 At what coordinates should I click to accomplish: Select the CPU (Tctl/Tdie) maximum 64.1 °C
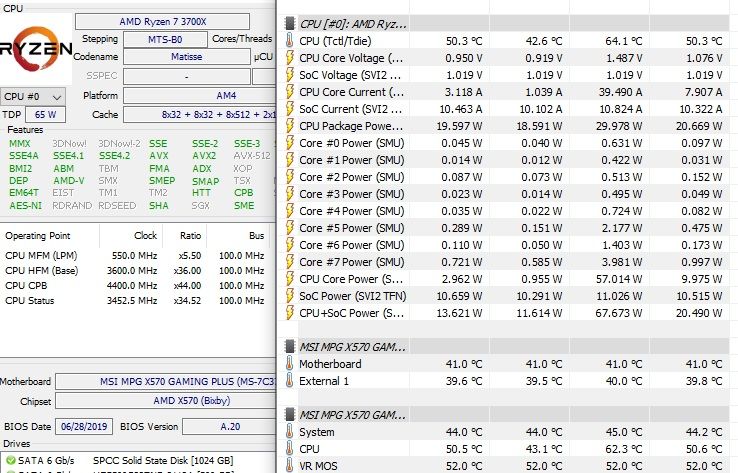(624, 41)
